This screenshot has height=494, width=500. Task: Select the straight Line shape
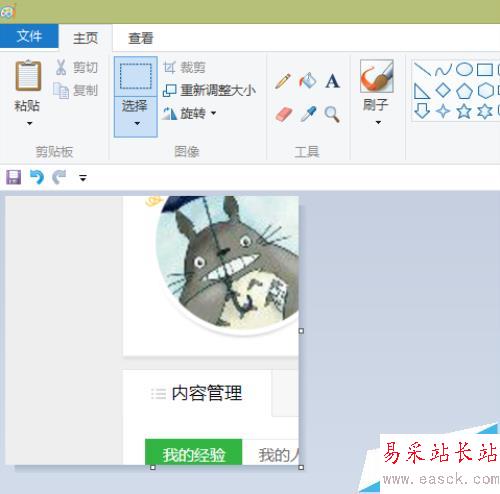click(x=422, y=70)
